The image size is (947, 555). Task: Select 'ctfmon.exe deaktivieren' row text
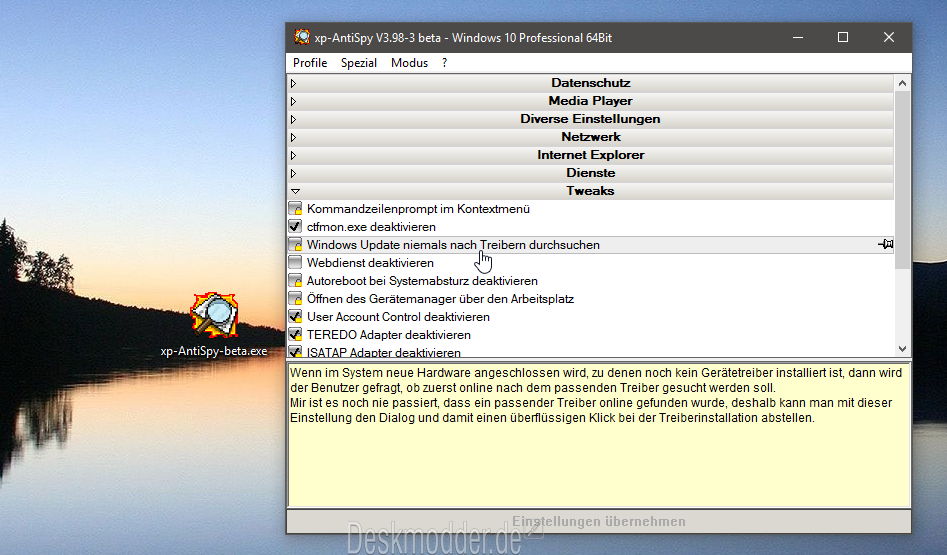371,227
